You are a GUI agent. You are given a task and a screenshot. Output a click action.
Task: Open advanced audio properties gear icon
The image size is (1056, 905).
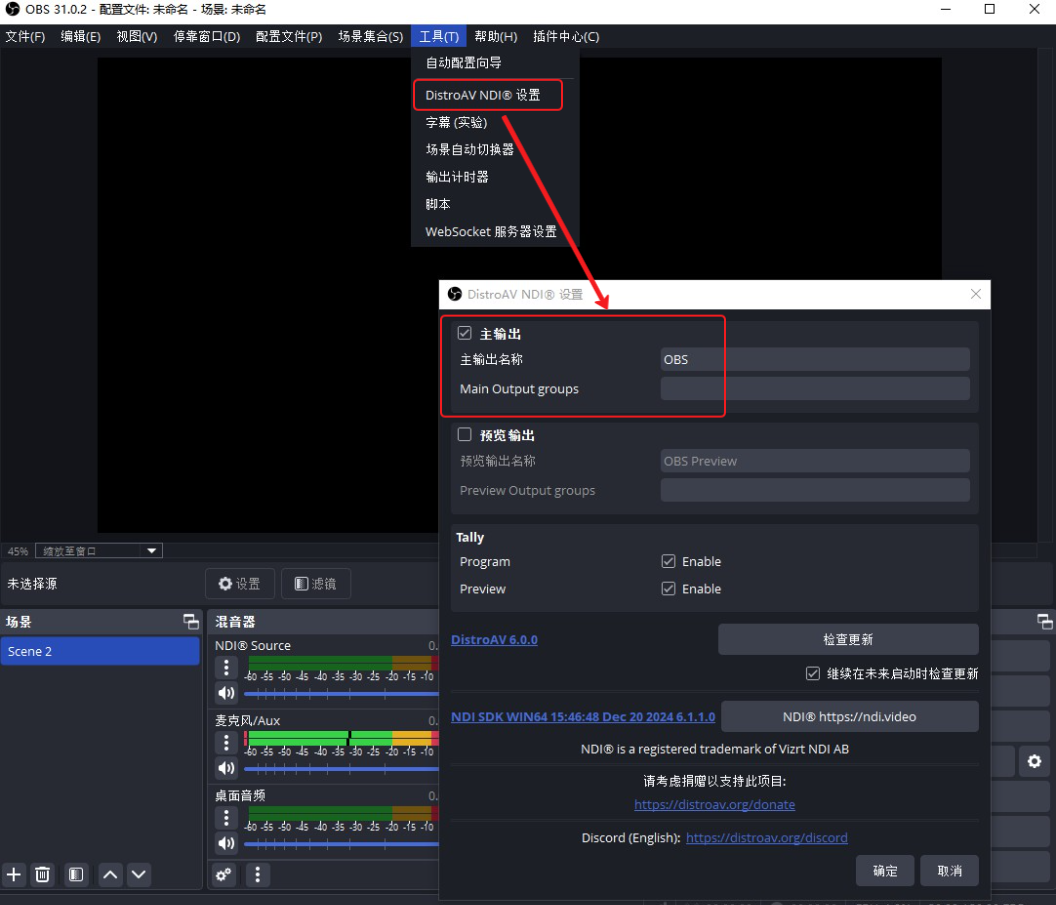(x=224, y=875)
